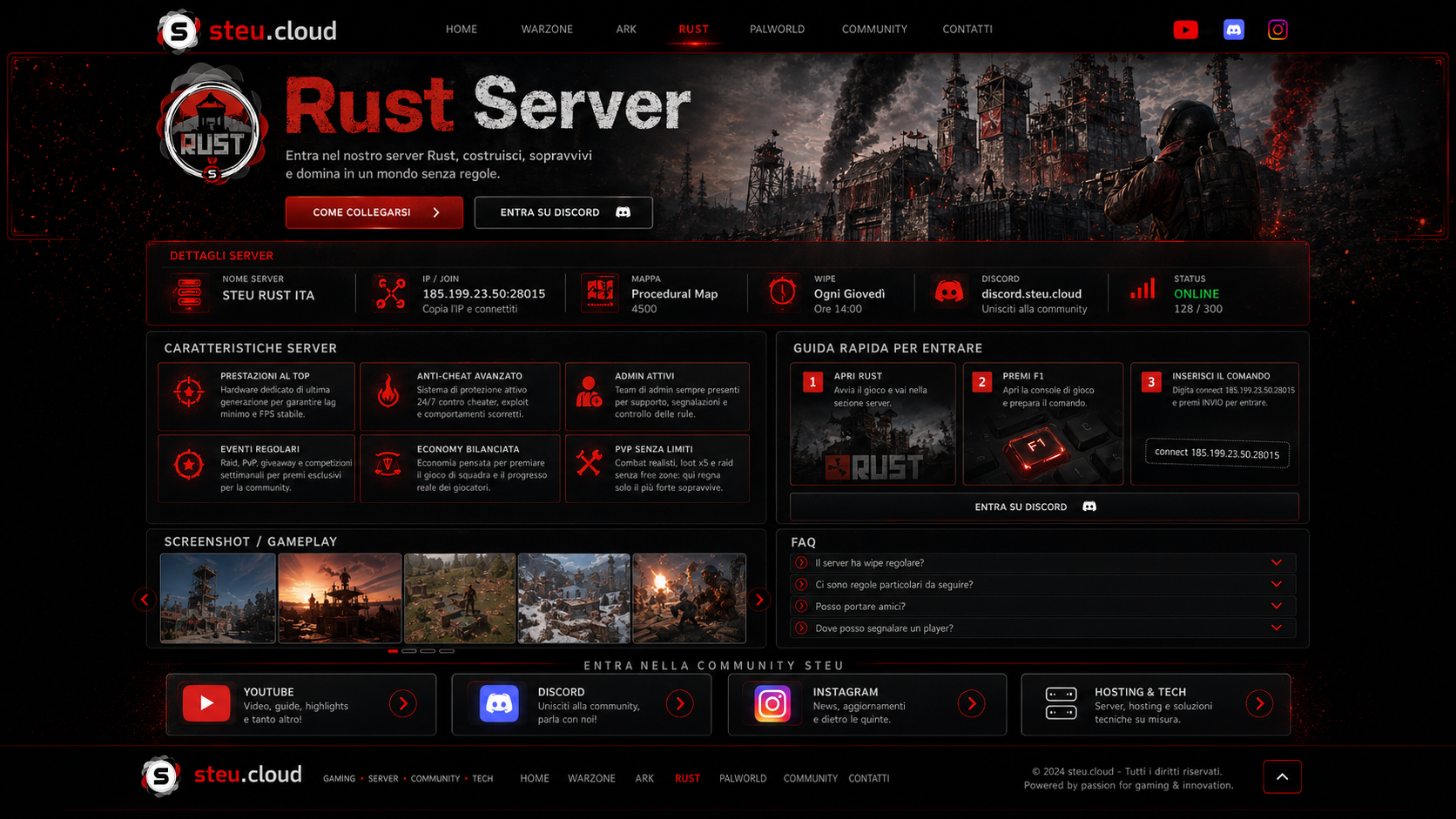Show previous gameplay screenshots

145,599
